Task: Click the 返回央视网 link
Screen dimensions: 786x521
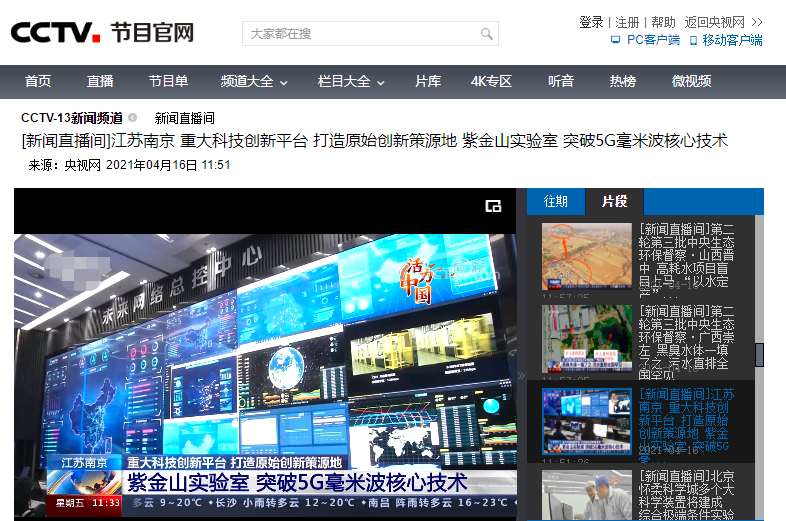Action: [x=715, y=22]
